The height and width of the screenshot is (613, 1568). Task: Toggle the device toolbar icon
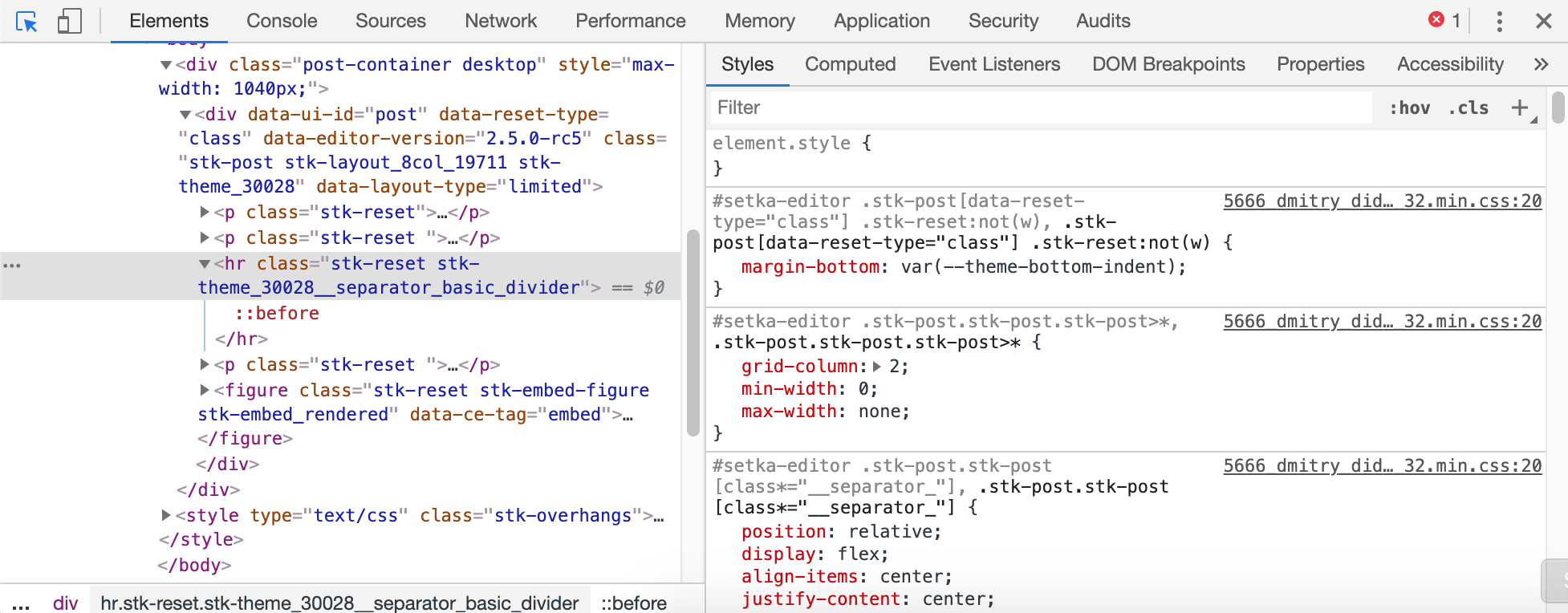click(x=70, y=22)
